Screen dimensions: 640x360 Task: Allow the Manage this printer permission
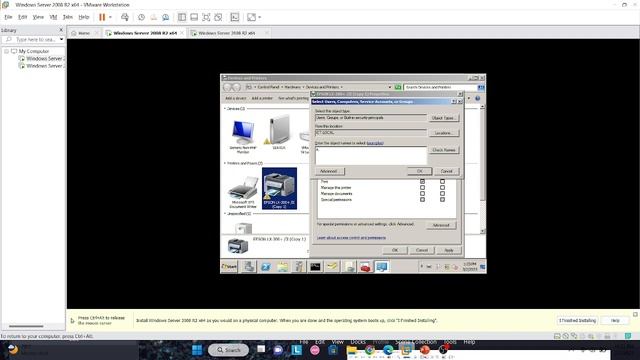point(422,188)
